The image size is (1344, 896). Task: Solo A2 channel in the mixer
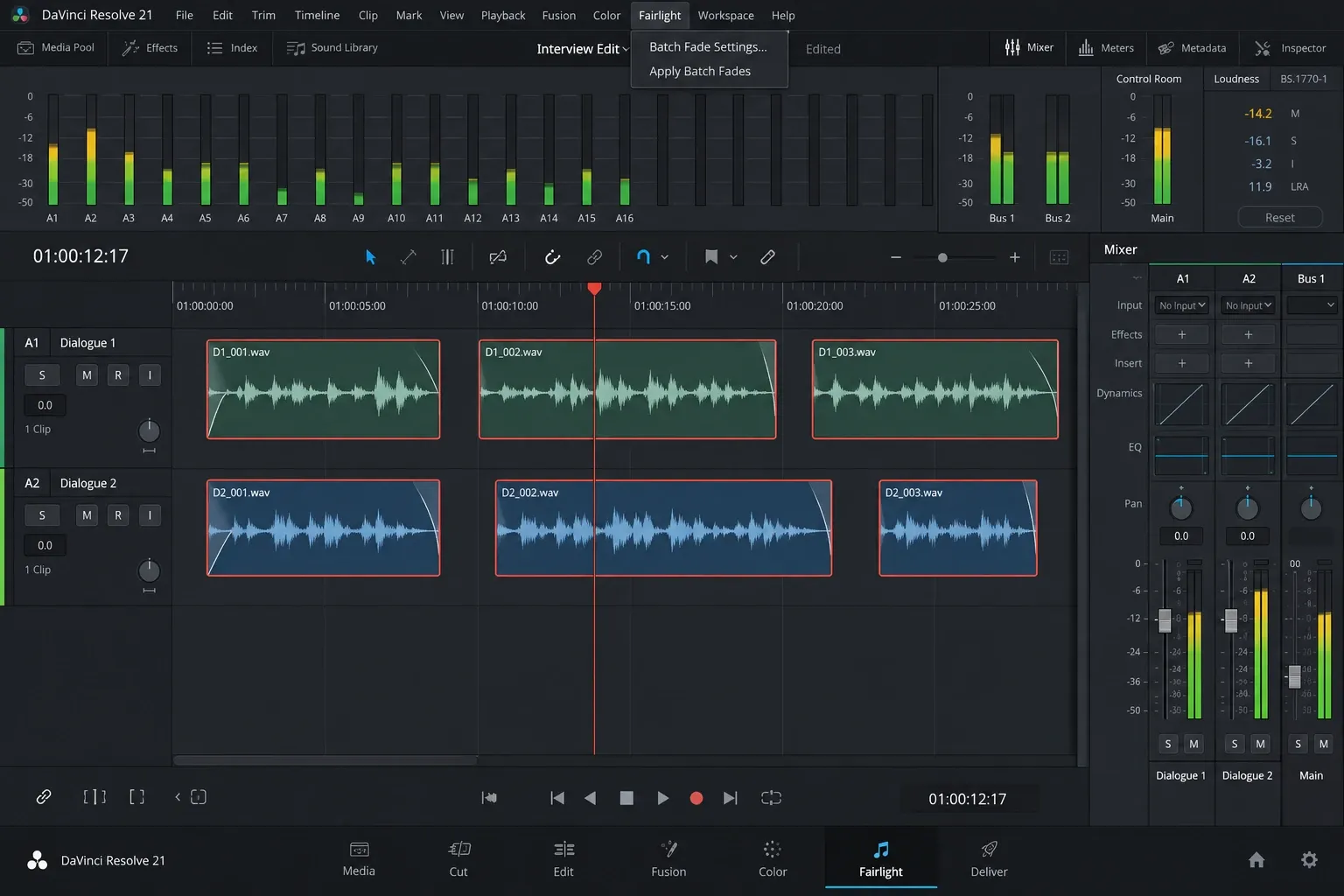[x=1235, y=744]
